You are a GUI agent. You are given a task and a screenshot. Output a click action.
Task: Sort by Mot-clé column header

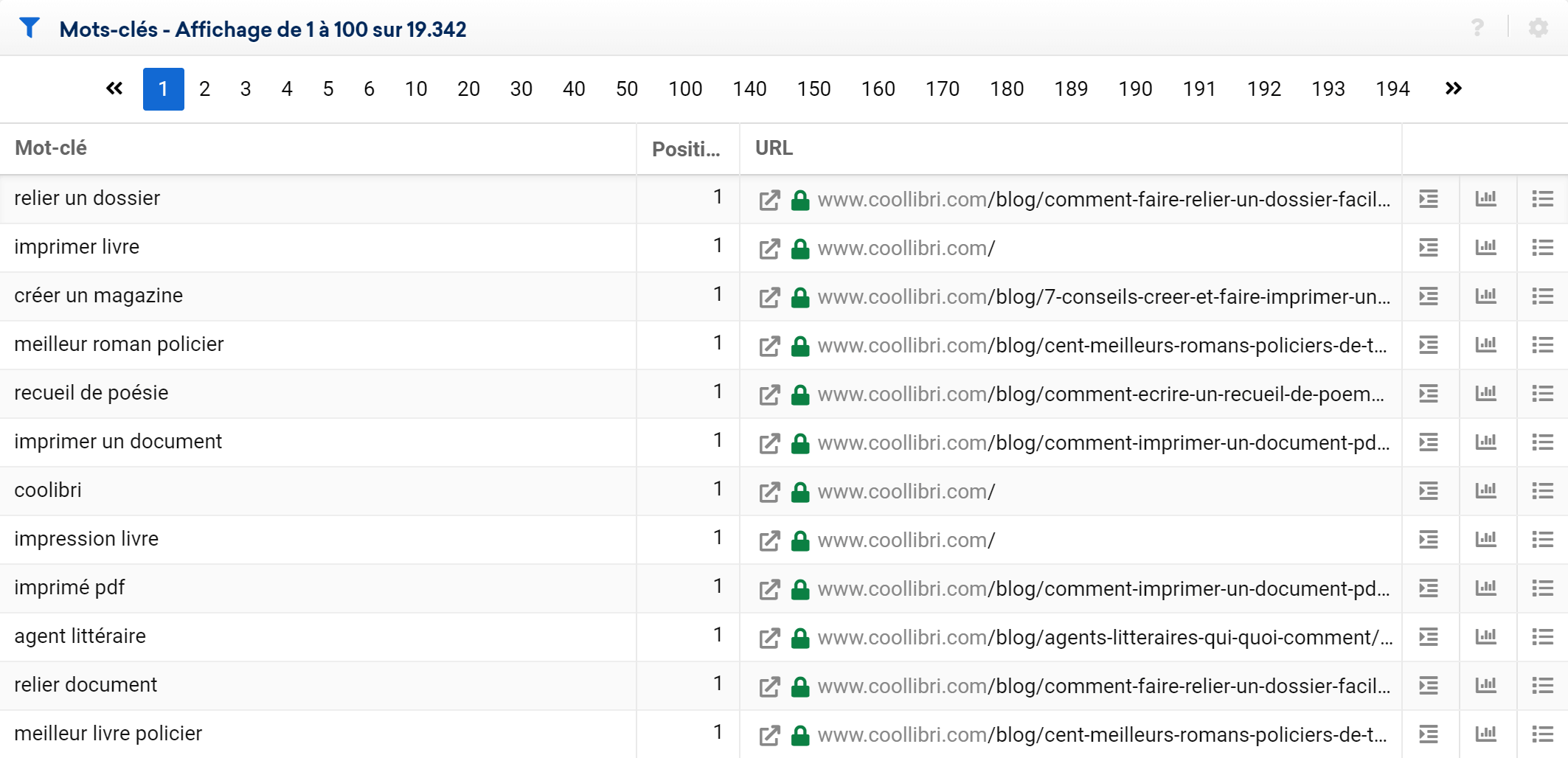(x=51, y=148)
